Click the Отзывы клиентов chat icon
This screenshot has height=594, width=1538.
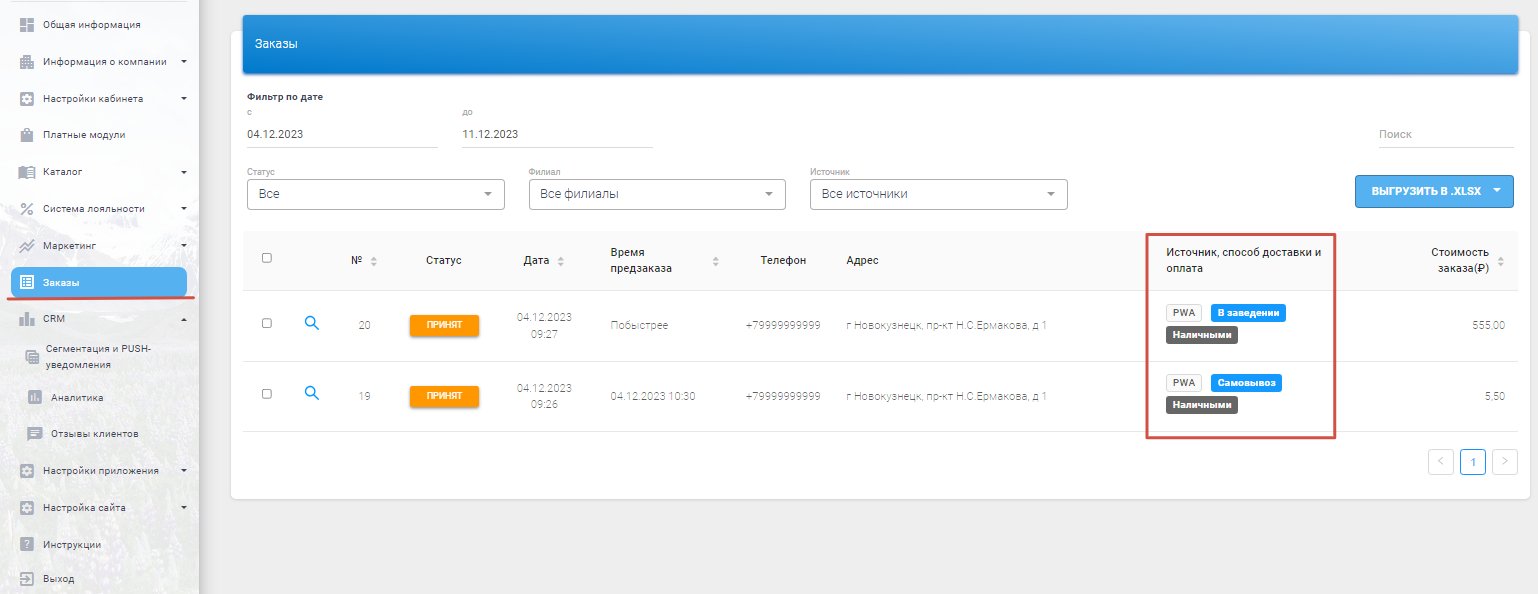(35, 434)
